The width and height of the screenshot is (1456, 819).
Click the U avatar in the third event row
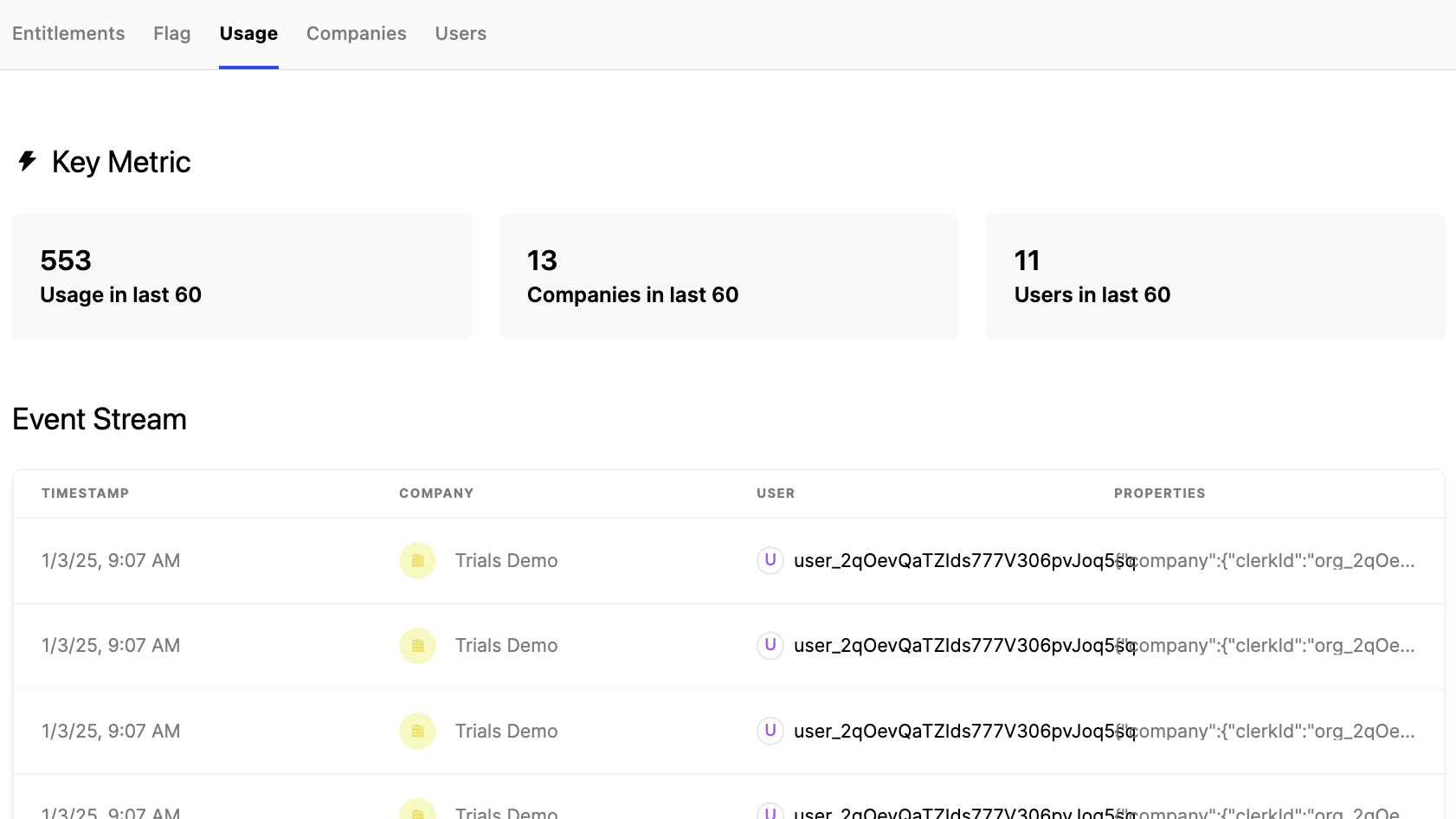tap(770, 731)
